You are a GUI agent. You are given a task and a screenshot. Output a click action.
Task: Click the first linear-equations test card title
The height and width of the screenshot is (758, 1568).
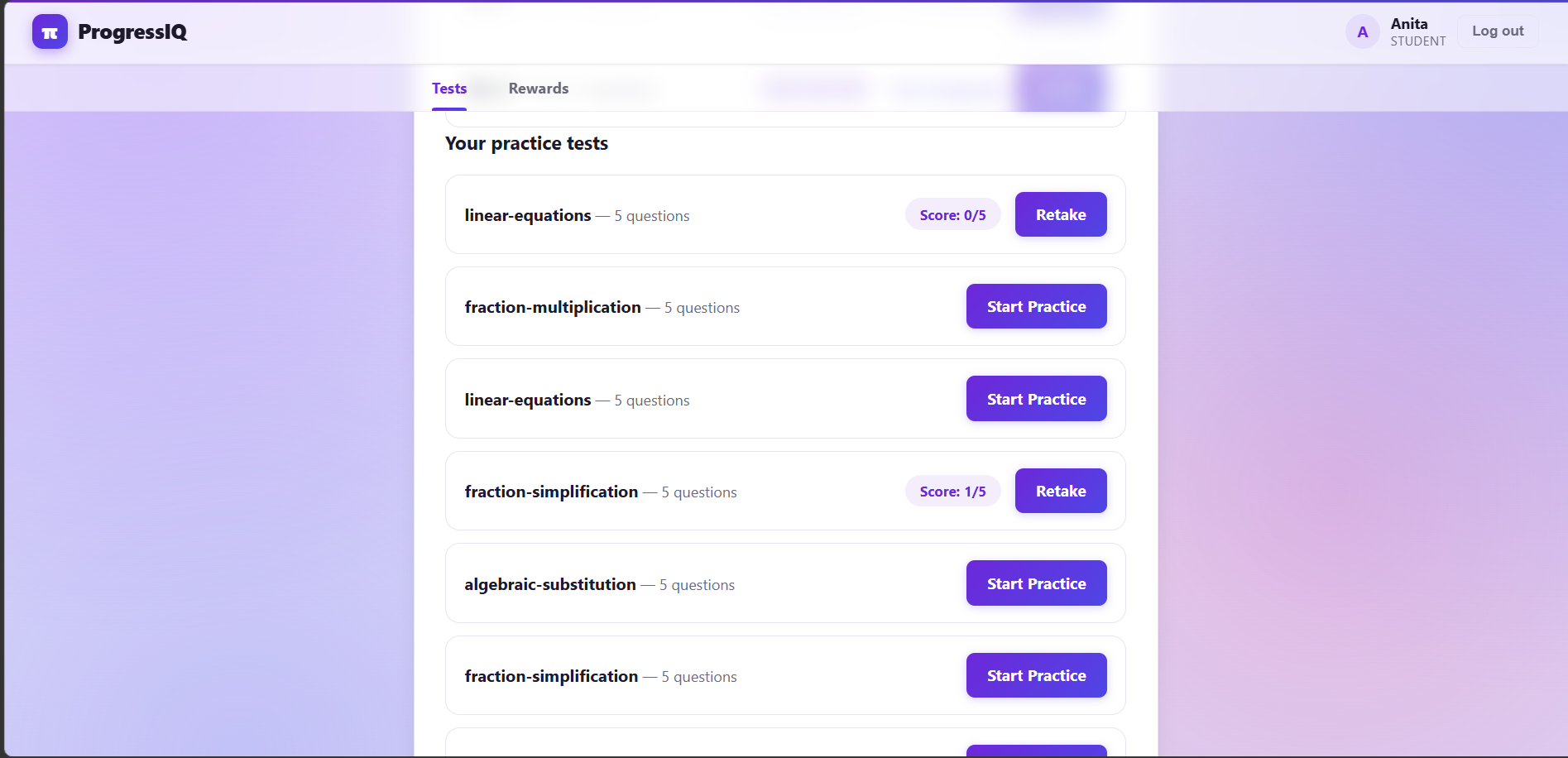528,215
